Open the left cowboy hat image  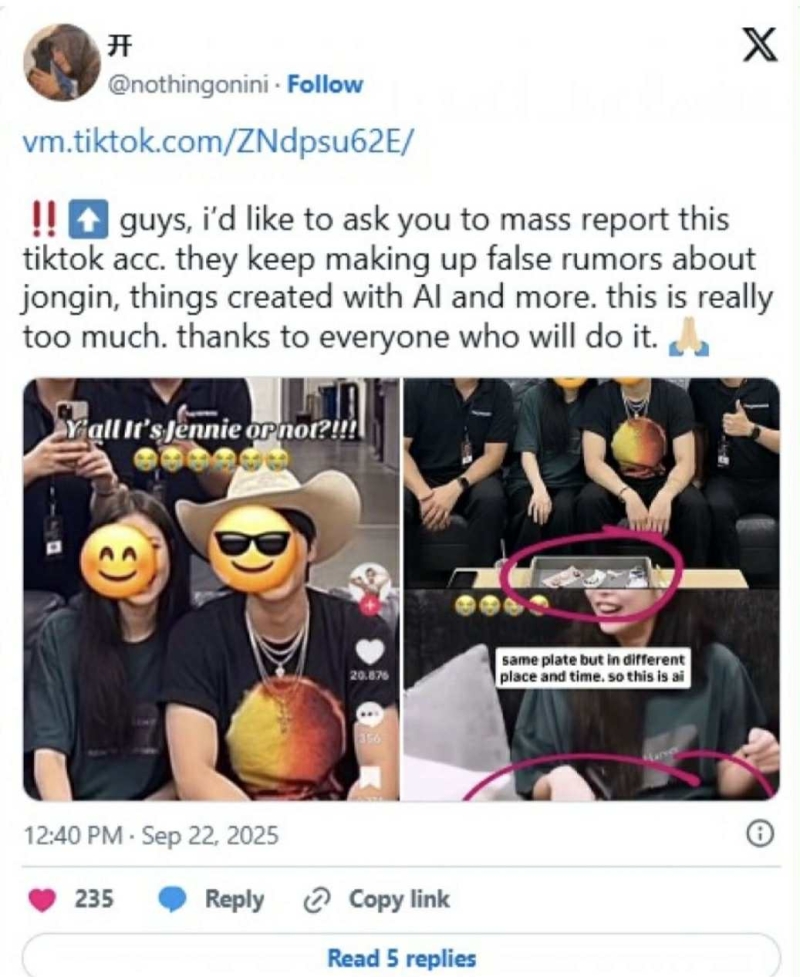click(211, 589)
